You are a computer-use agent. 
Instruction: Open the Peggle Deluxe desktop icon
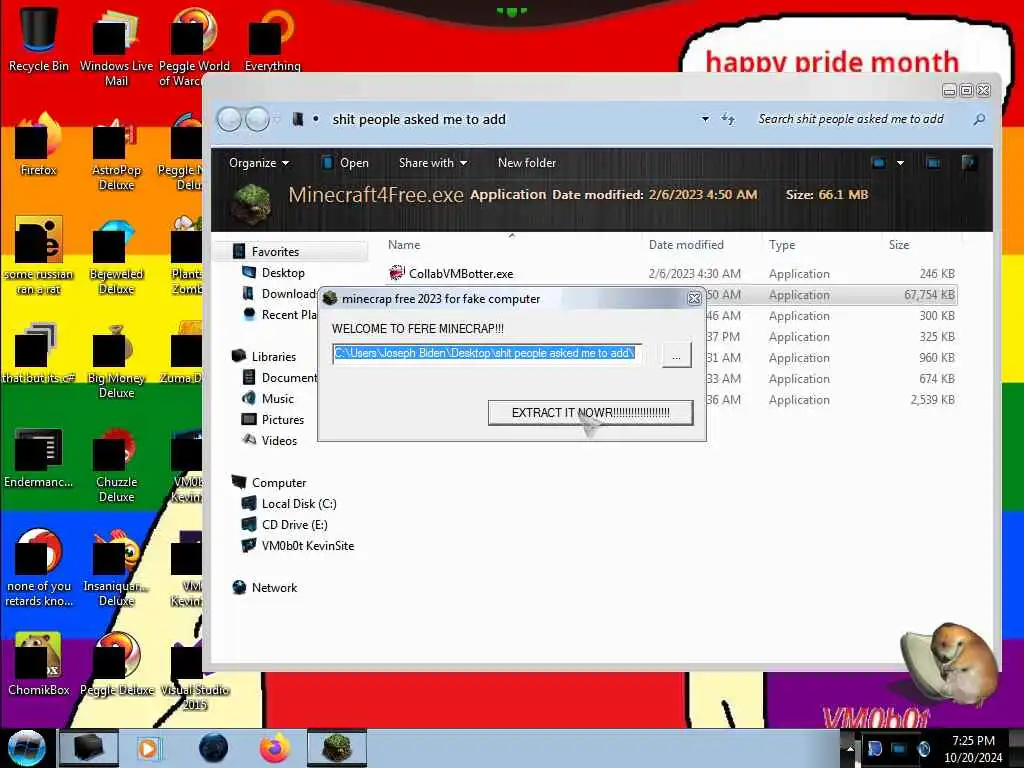click(116, 664)
